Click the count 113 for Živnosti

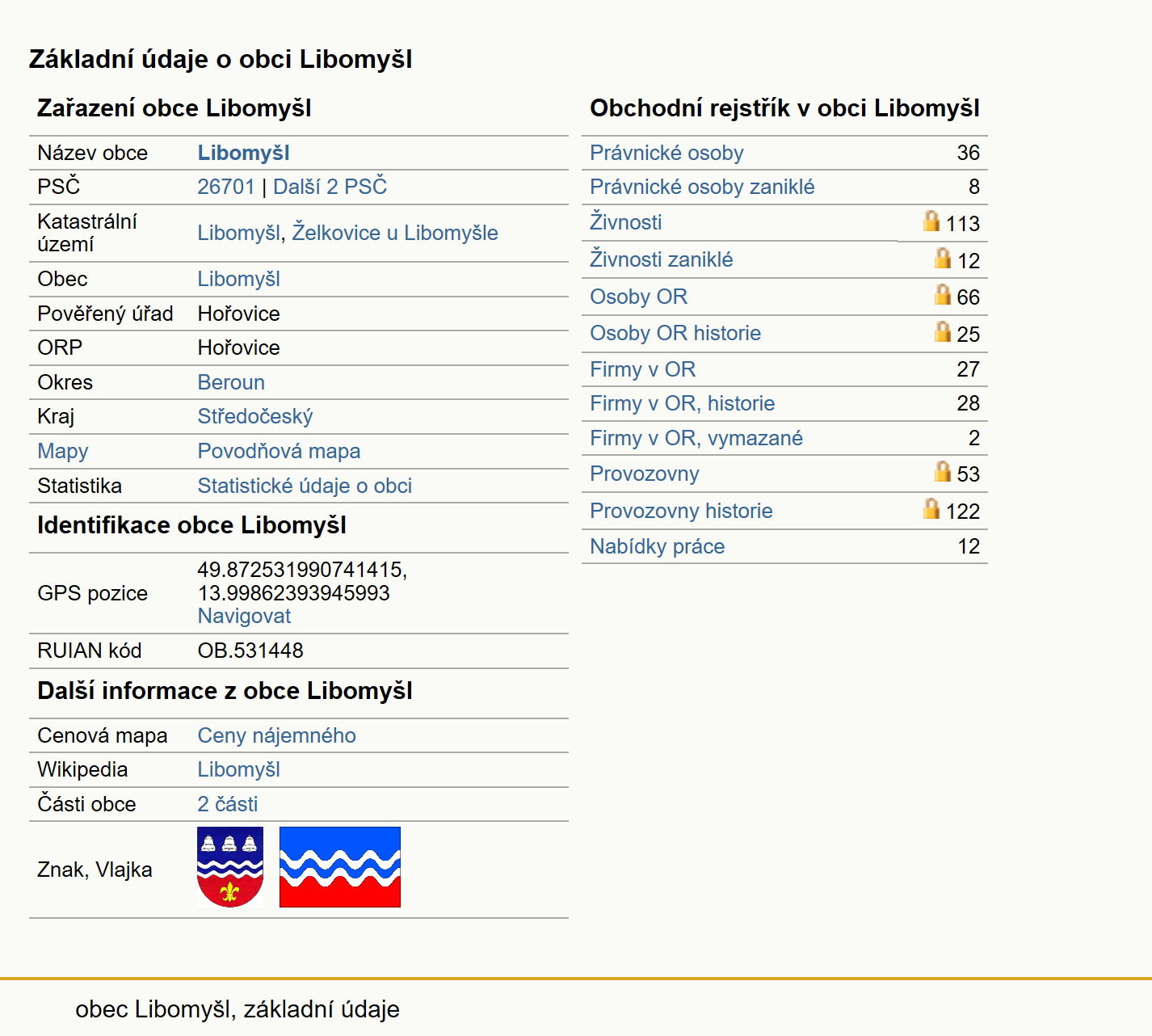pos(962,224)
